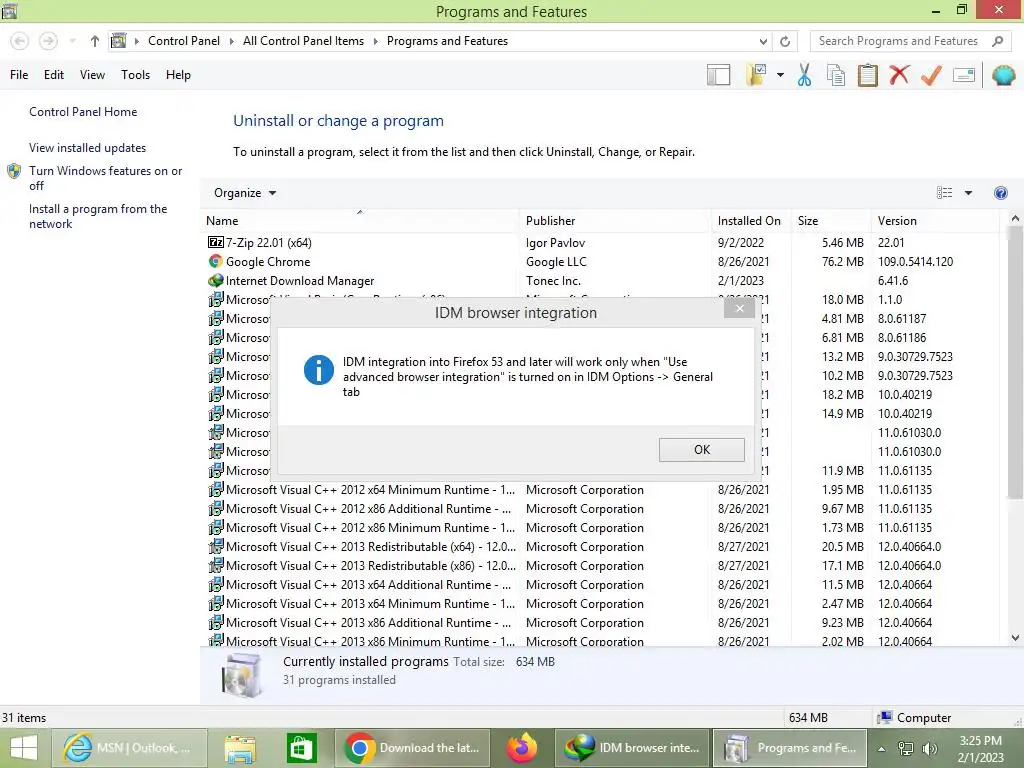Open the Organize dropdown
The height and width of the screenshot is (768, 1024).
point(245,193)
